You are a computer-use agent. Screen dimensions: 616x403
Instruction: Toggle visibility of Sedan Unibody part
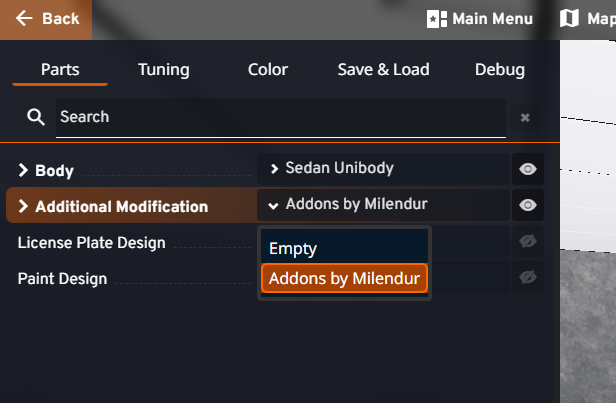point(528,169)
